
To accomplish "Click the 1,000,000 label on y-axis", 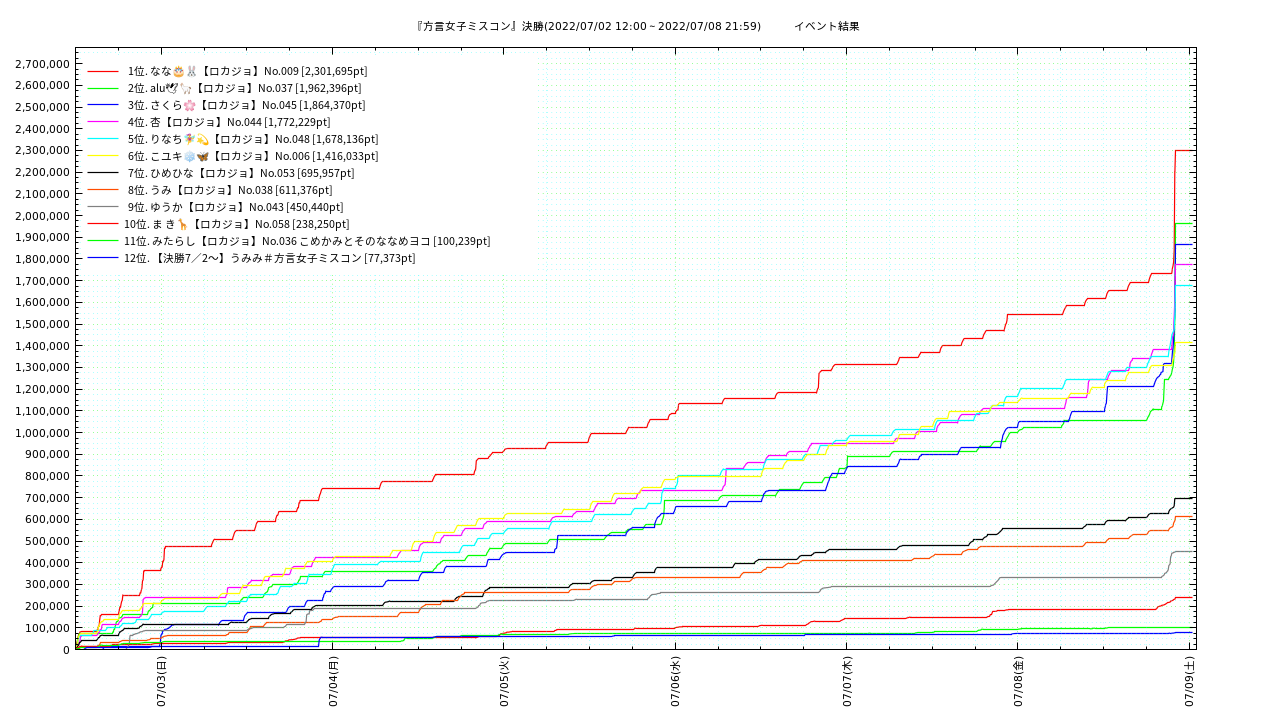I will click(42, 433).
